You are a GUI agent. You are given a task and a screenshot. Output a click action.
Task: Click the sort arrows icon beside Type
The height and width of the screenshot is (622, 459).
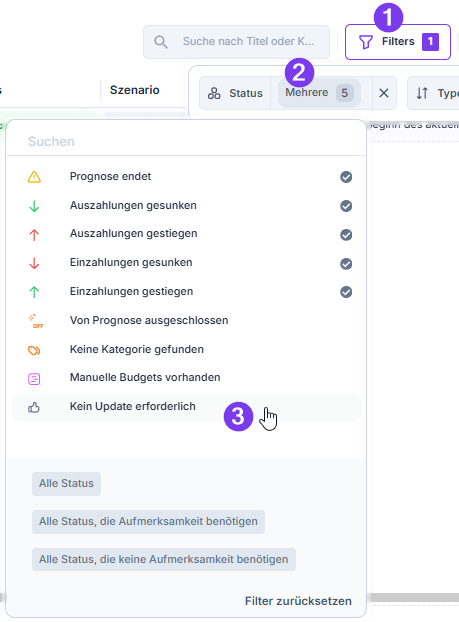tap(422, 93)
